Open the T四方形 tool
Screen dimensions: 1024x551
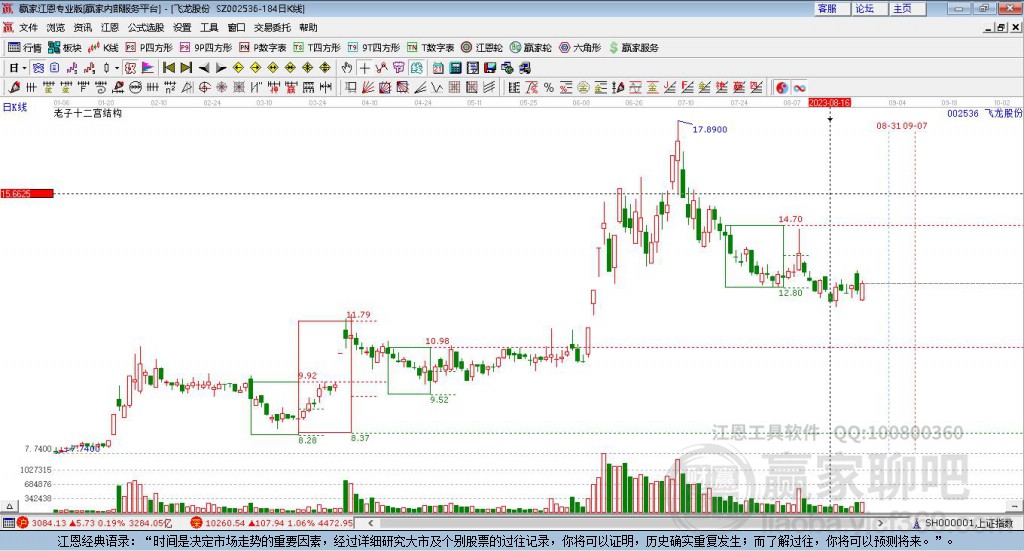click(x=317, y=48)
